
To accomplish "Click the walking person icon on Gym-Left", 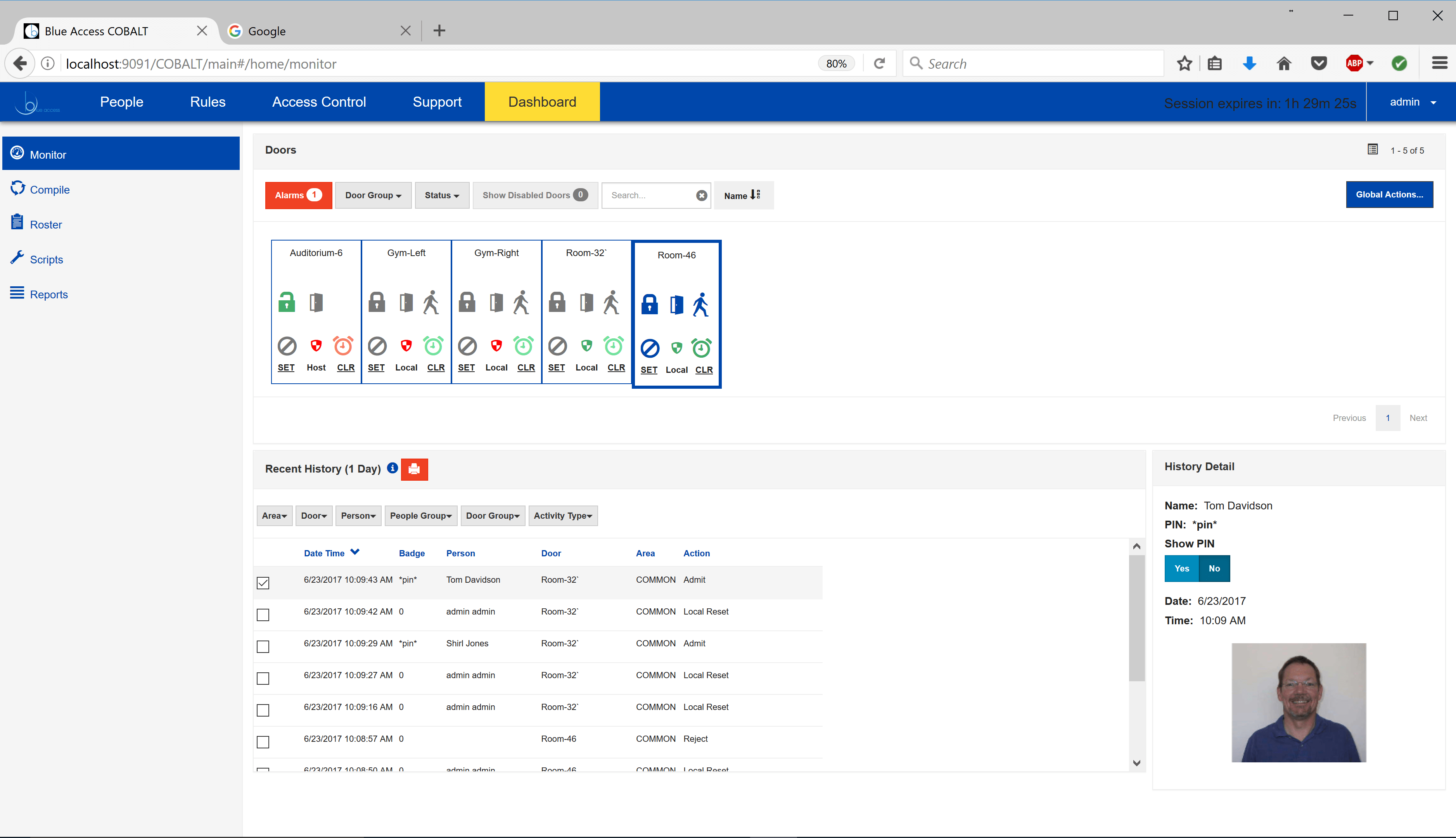I will coord(431,302).
